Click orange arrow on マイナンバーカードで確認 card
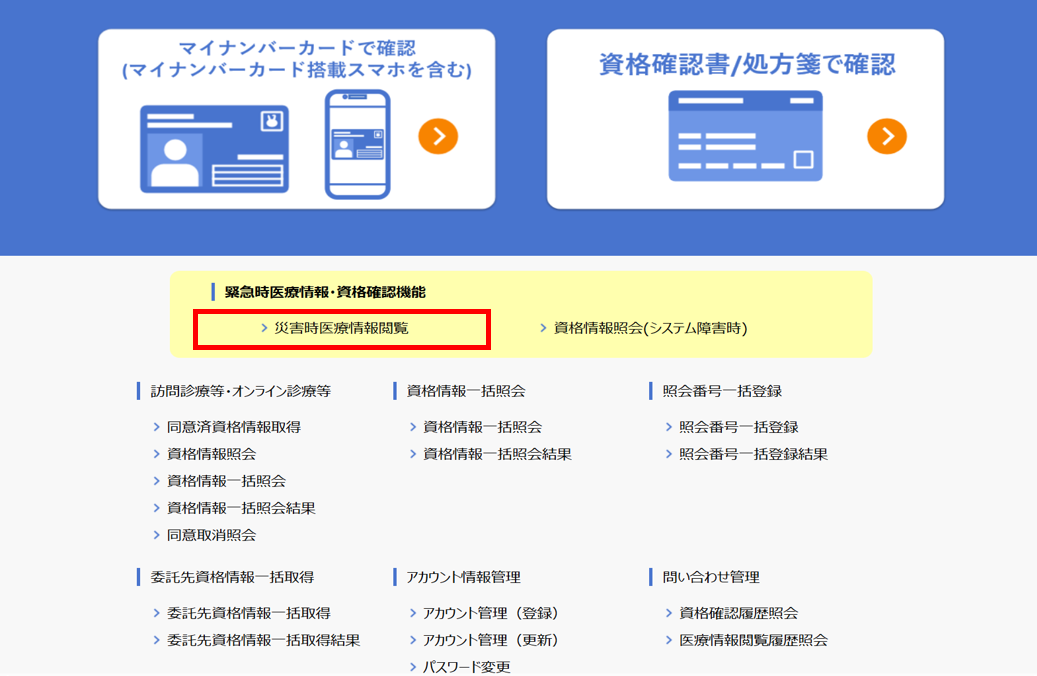This screenshot has width=1037, height=676. tap(438, 136)
